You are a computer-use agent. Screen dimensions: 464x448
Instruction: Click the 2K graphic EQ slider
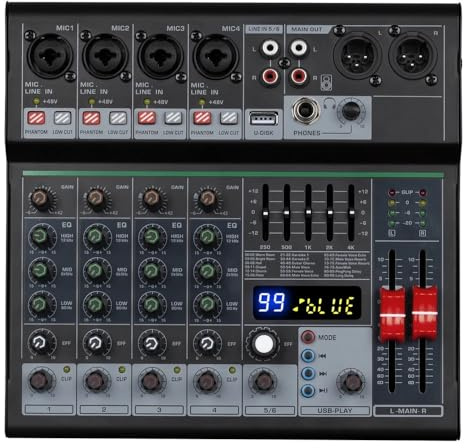tap(330, 212)
